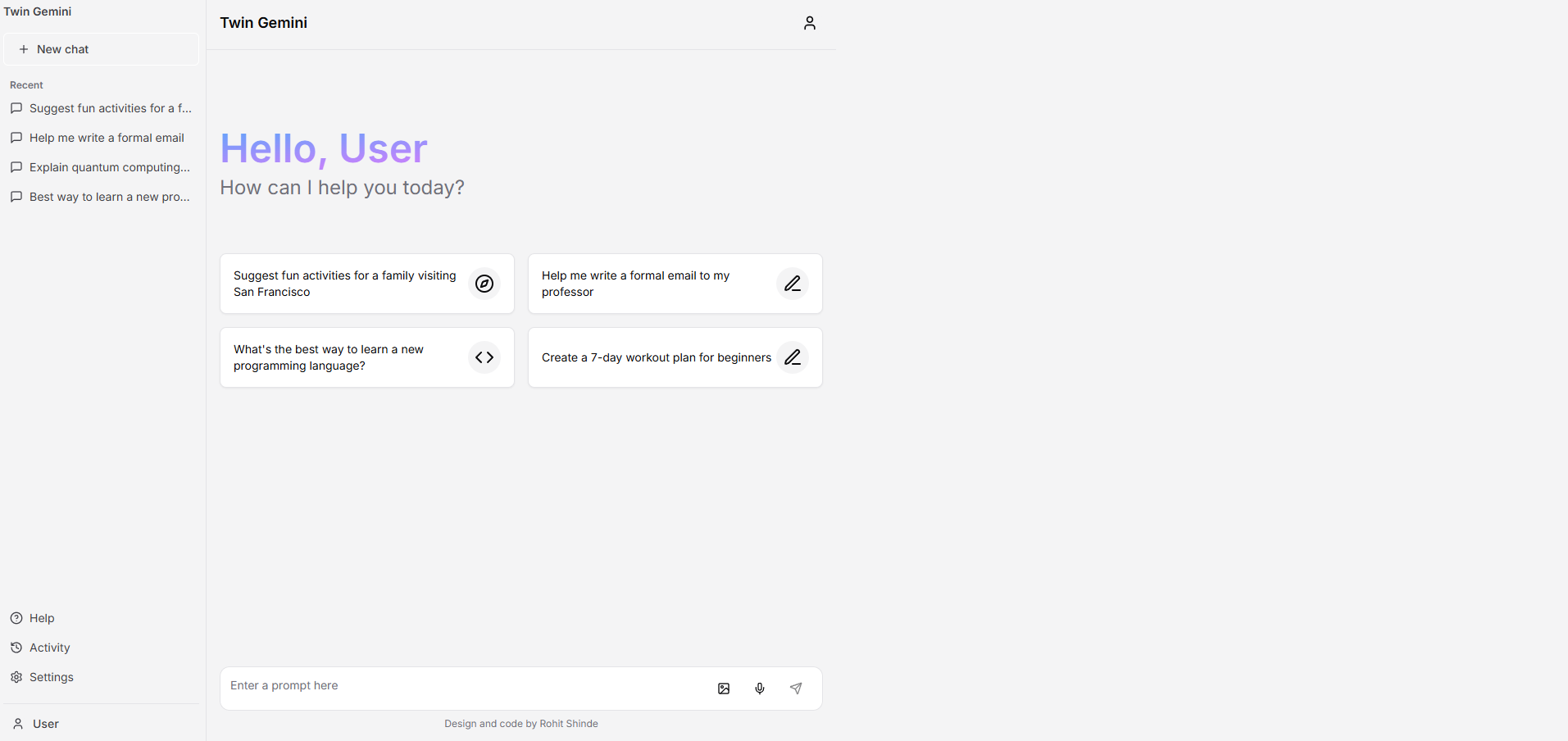This screenshot has height=741, width=1568.
Task: Click the chat bubble icon beside quantum computing chat
Action: click(x=16, y=167)
